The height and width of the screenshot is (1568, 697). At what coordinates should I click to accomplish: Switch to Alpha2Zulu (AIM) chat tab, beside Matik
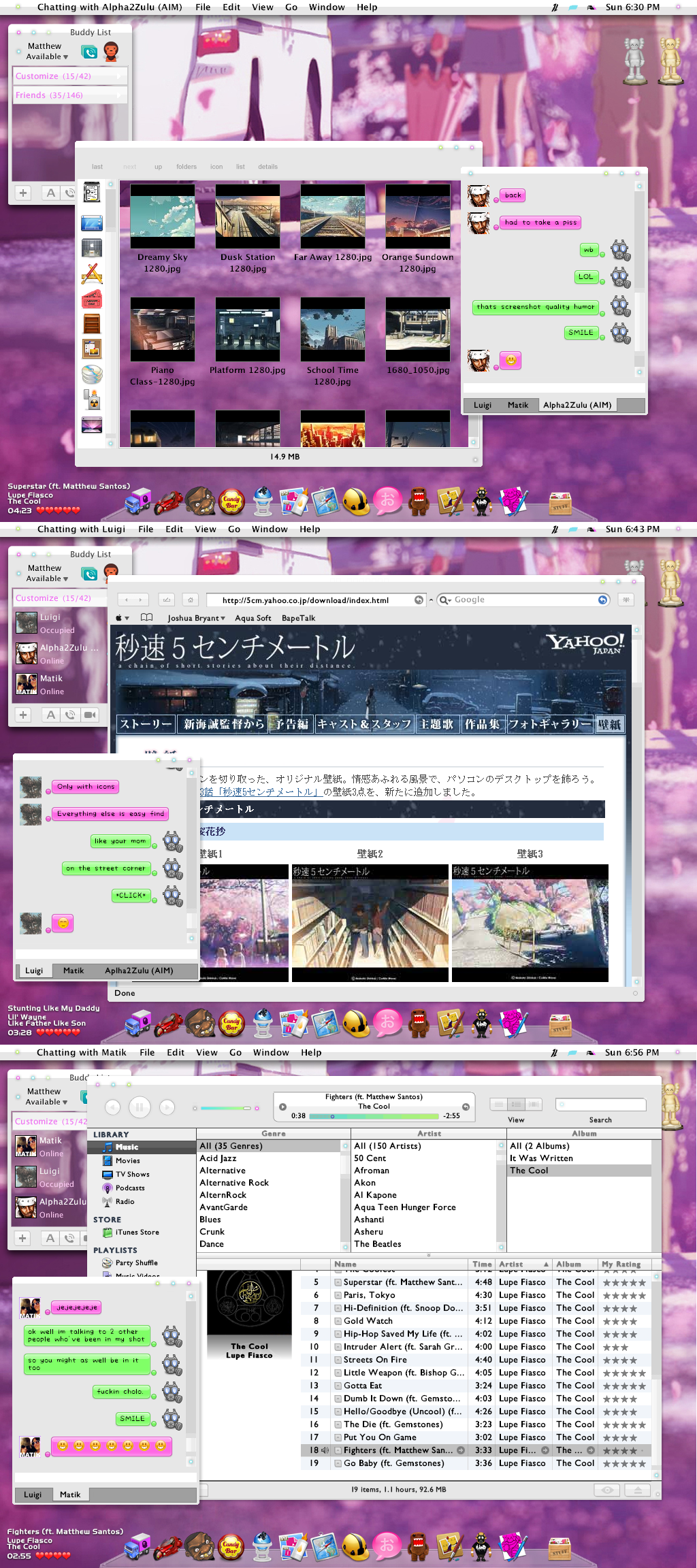(x=577, y=405)
